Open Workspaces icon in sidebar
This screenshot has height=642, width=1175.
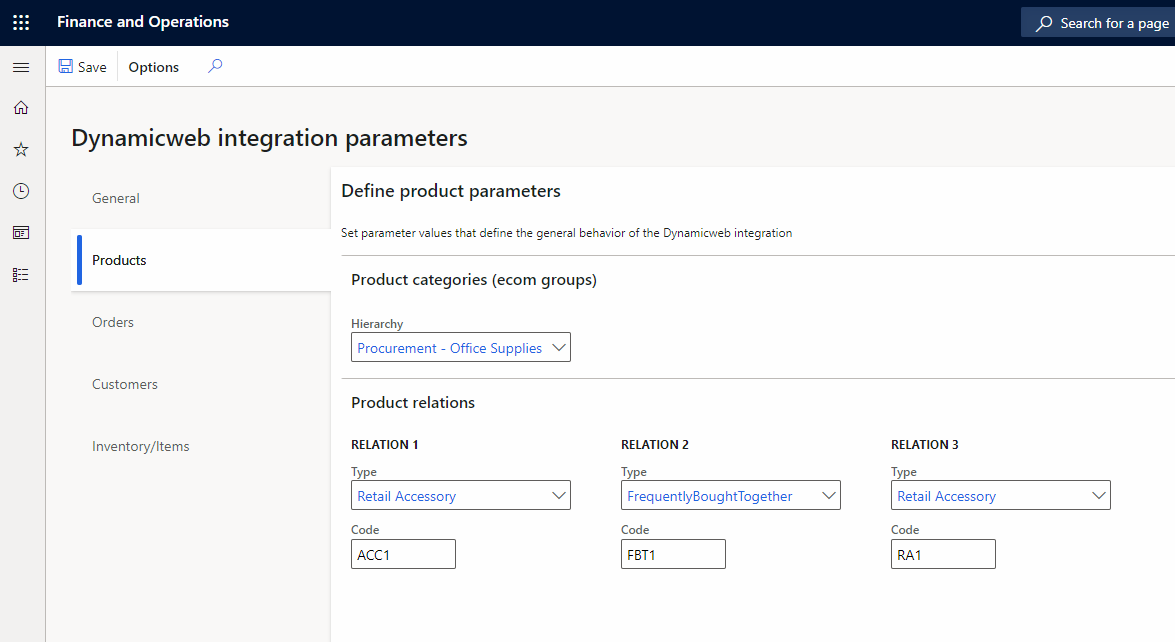click(x=21, y=232)
